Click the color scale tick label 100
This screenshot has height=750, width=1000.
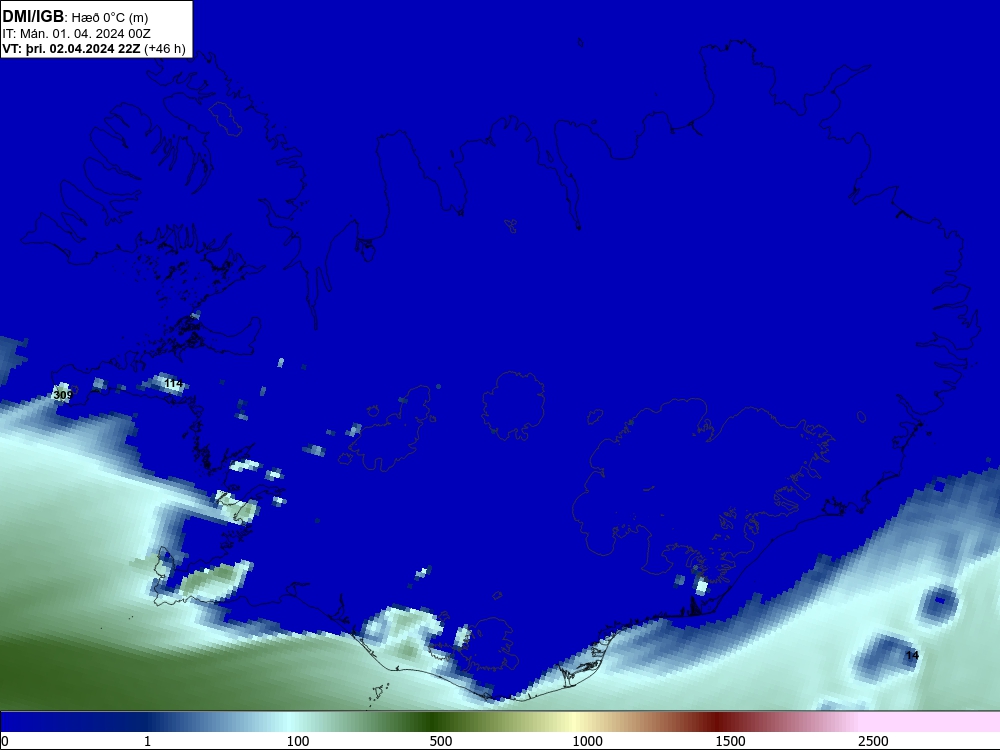point(298,741)
